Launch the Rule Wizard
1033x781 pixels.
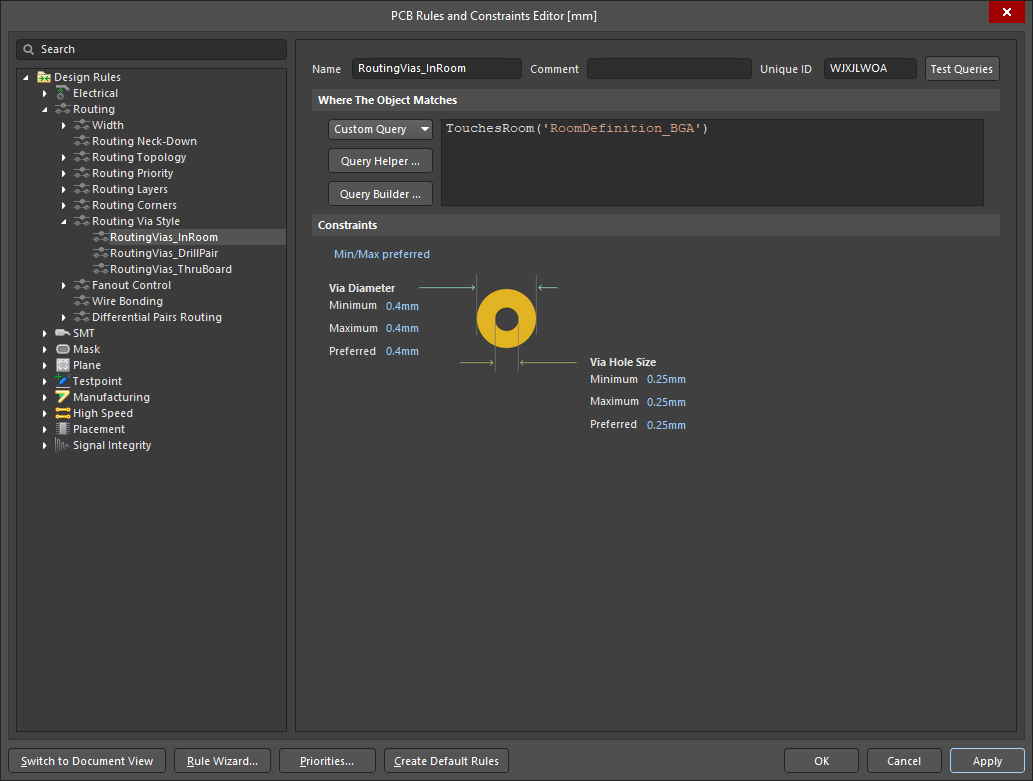(x=222, y=761)
